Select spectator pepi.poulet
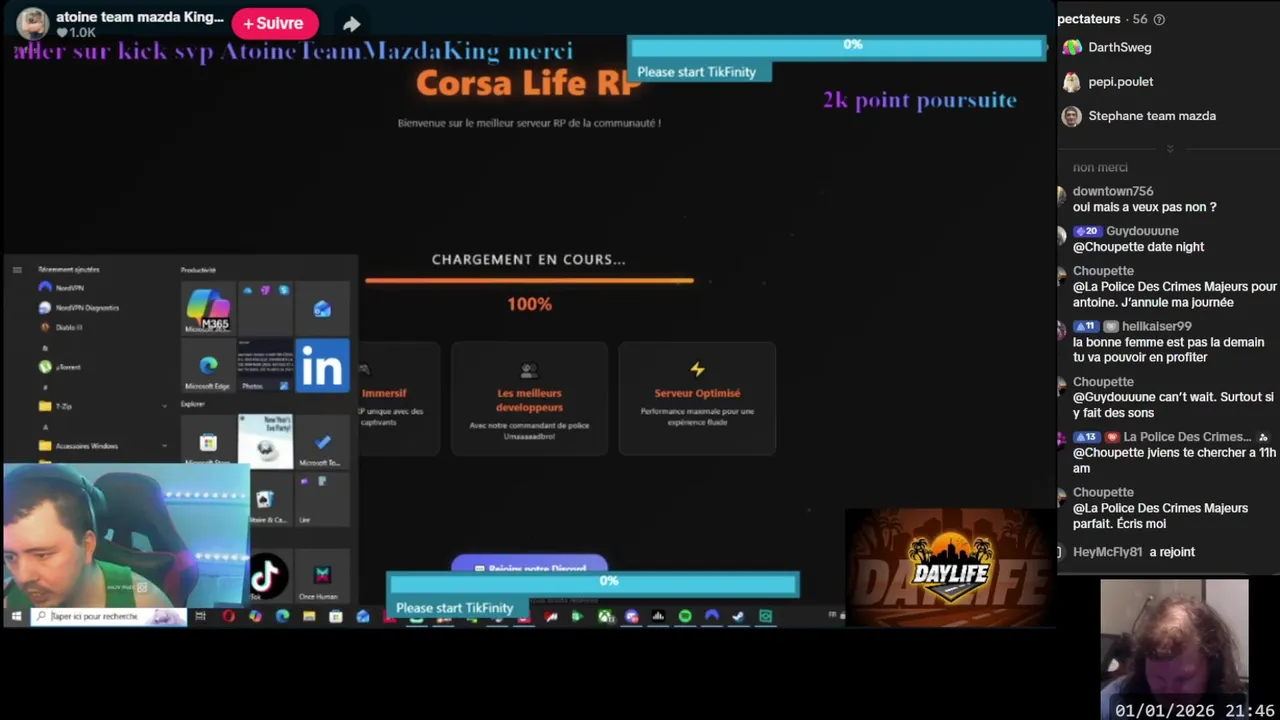 click(x=1120, y=81)
